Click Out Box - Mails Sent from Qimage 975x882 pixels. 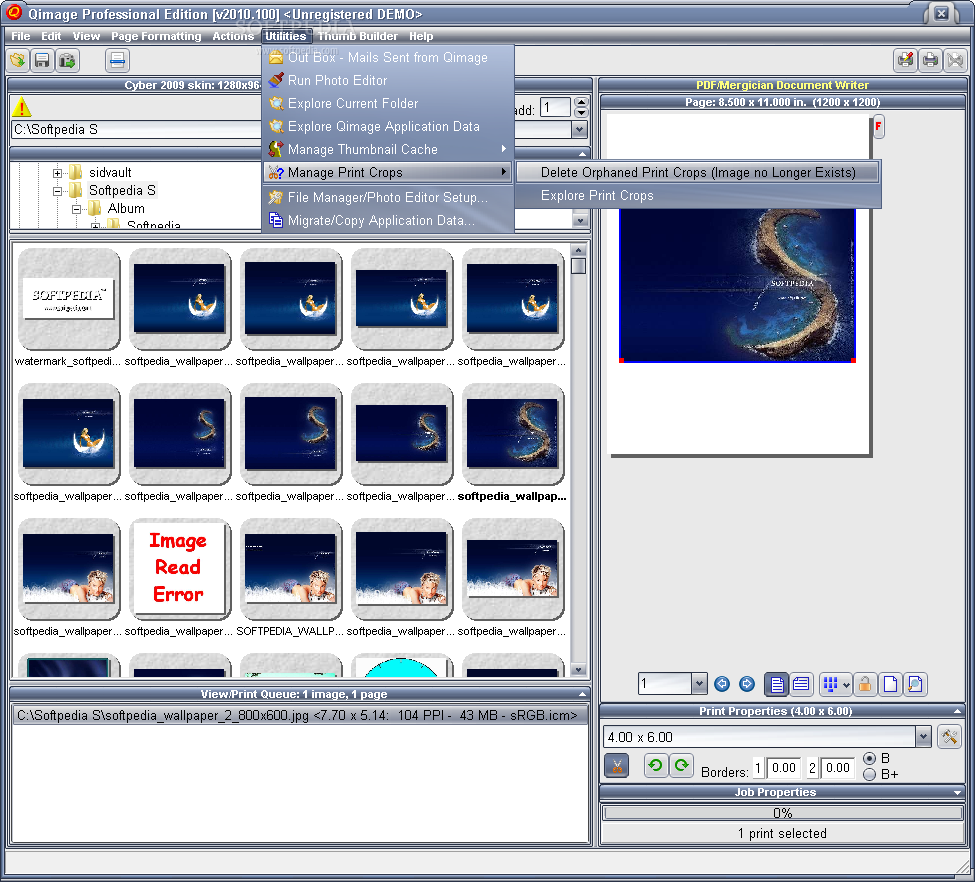click(x=388, y=57)
